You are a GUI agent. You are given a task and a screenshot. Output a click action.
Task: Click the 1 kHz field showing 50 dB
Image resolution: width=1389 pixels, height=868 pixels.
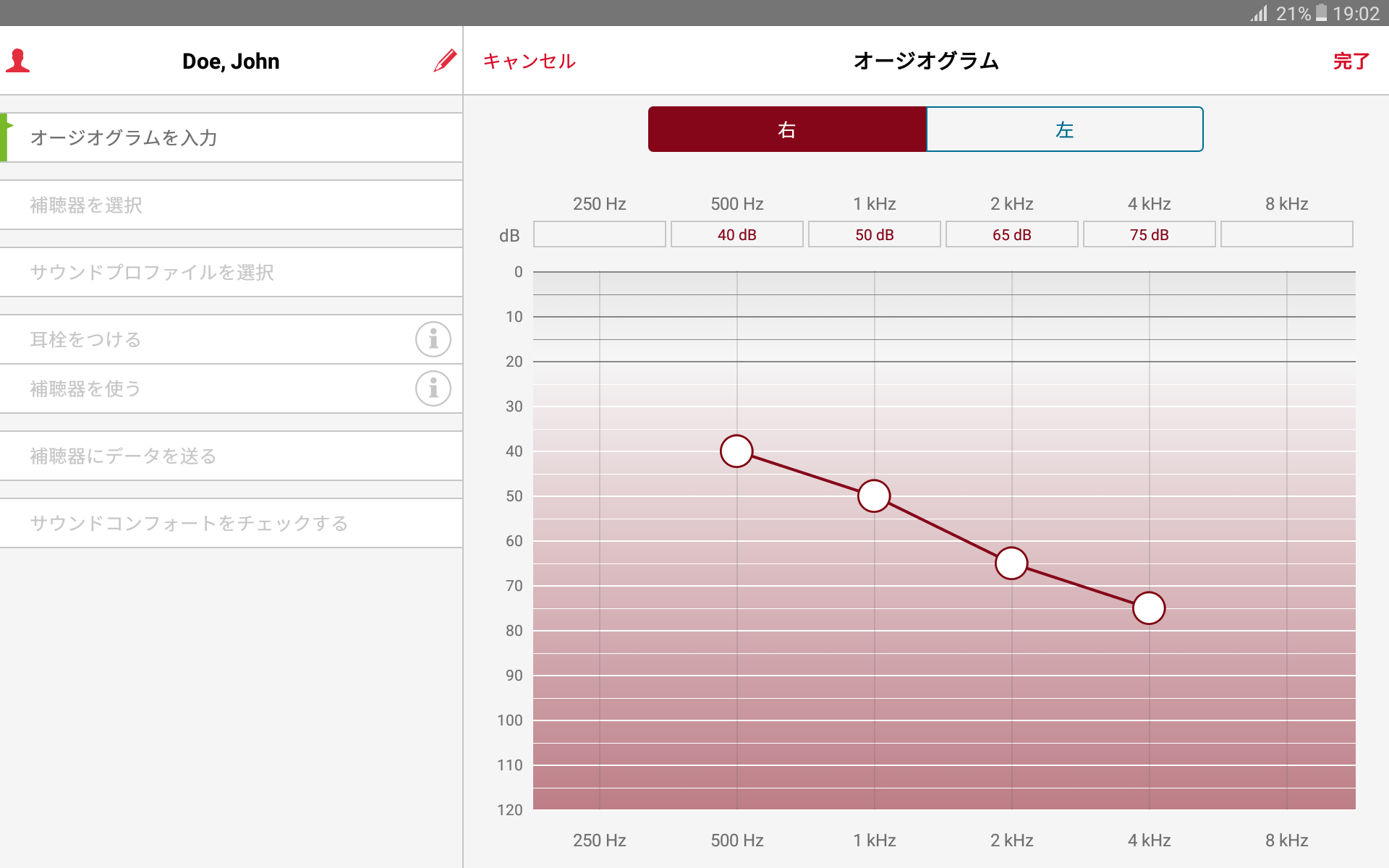click(x=875, y=234)
